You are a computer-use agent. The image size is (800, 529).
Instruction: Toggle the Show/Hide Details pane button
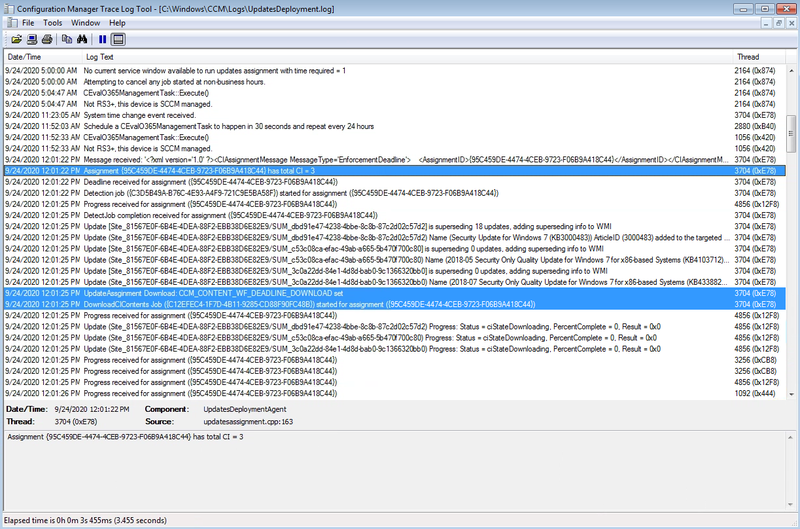117,39
